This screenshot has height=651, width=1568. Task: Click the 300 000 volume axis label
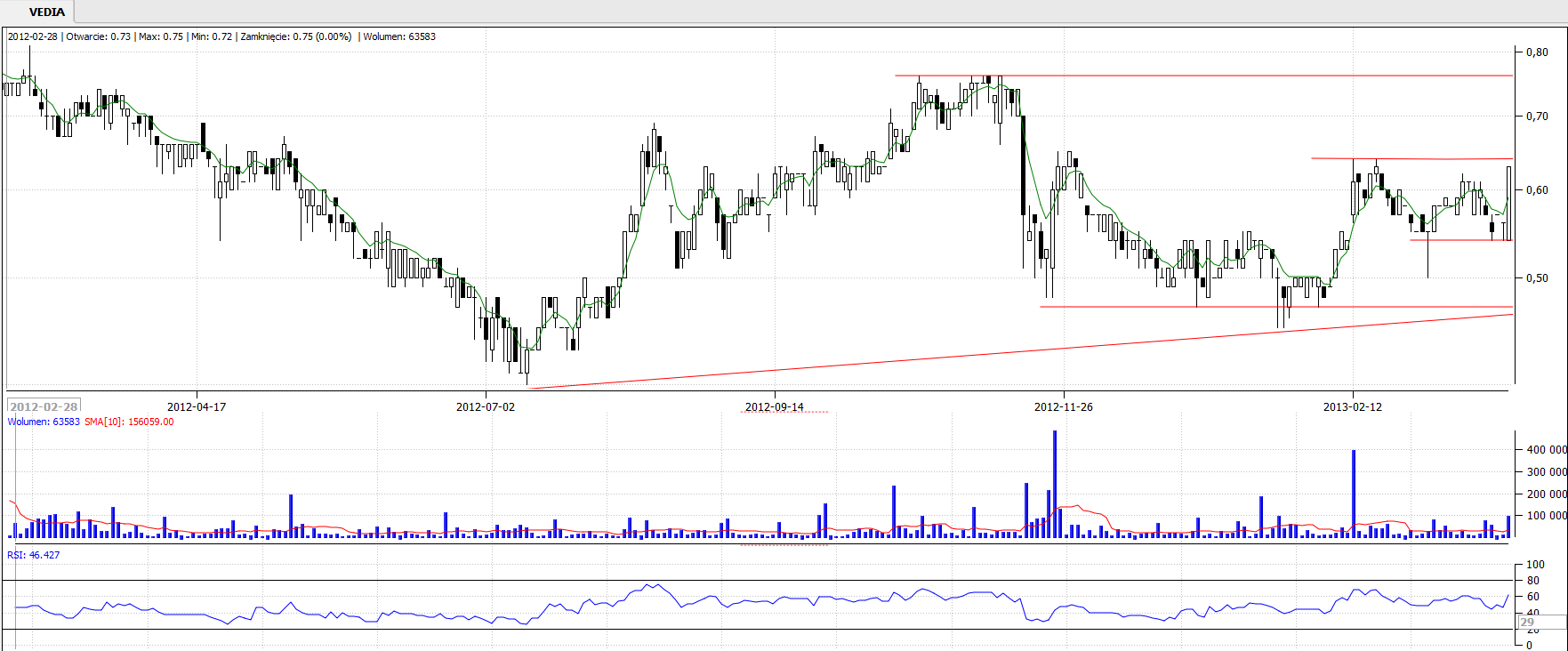[1546, 471]
